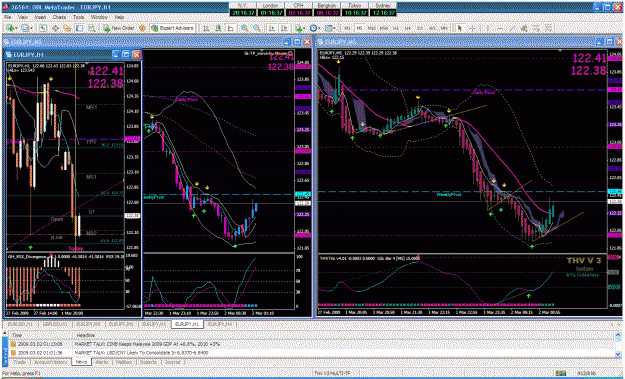Open the Profiles toolbar icon

[x=25, y=28]
